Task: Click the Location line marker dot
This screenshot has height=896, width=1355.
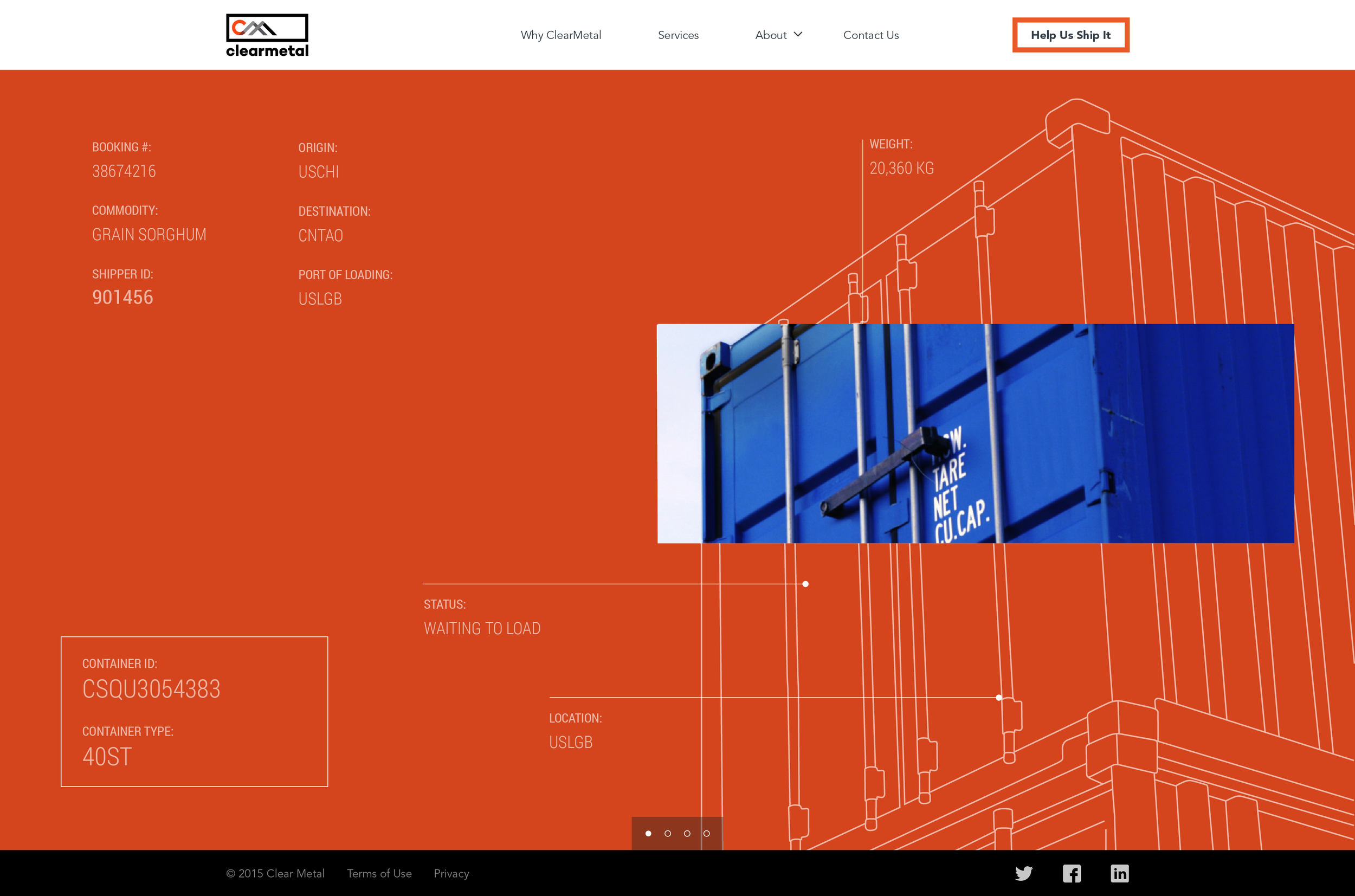Action: [998, 697]
